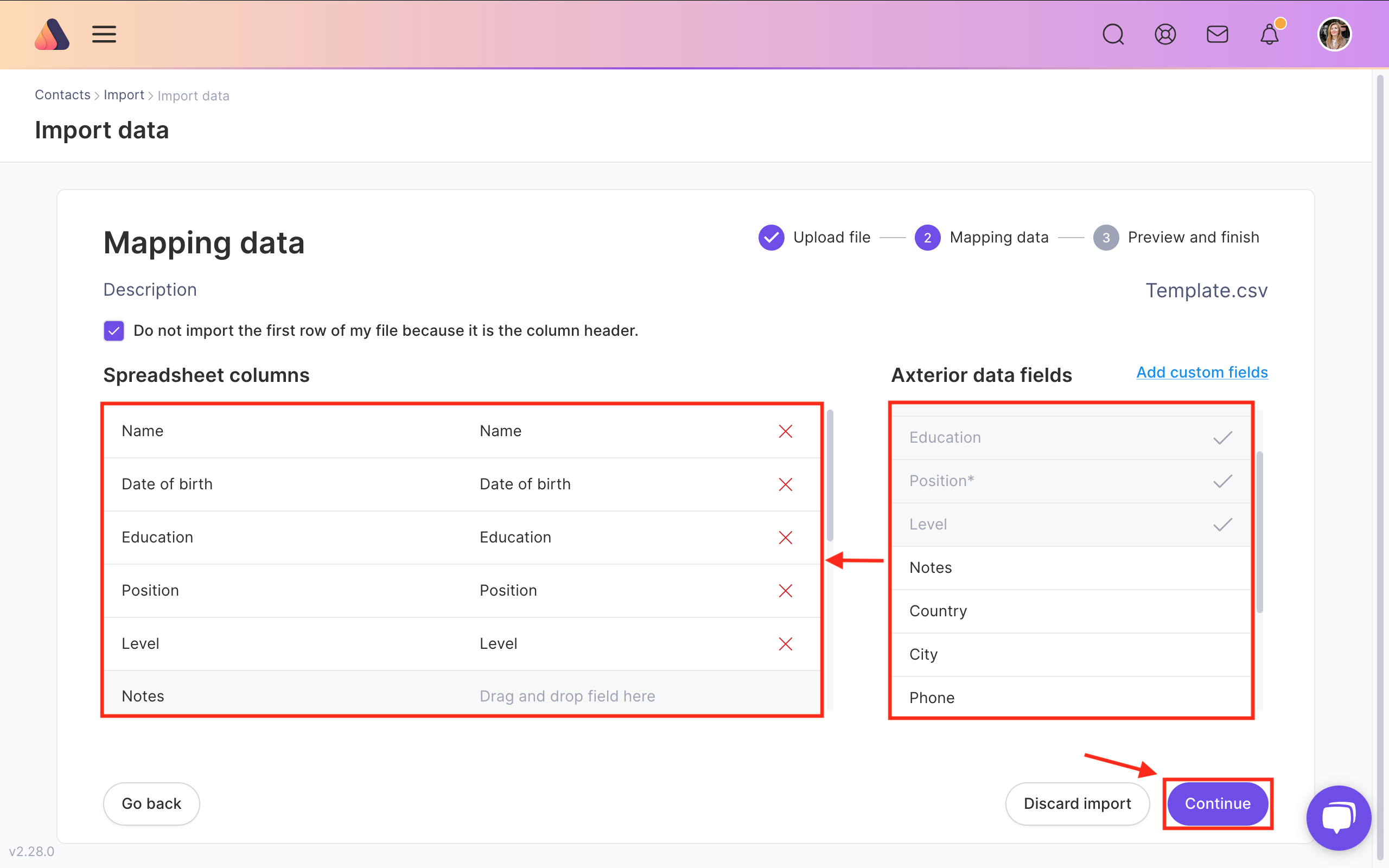Click the Name spreadsheet column row
Screen dimensions: 1389x868
462,431
